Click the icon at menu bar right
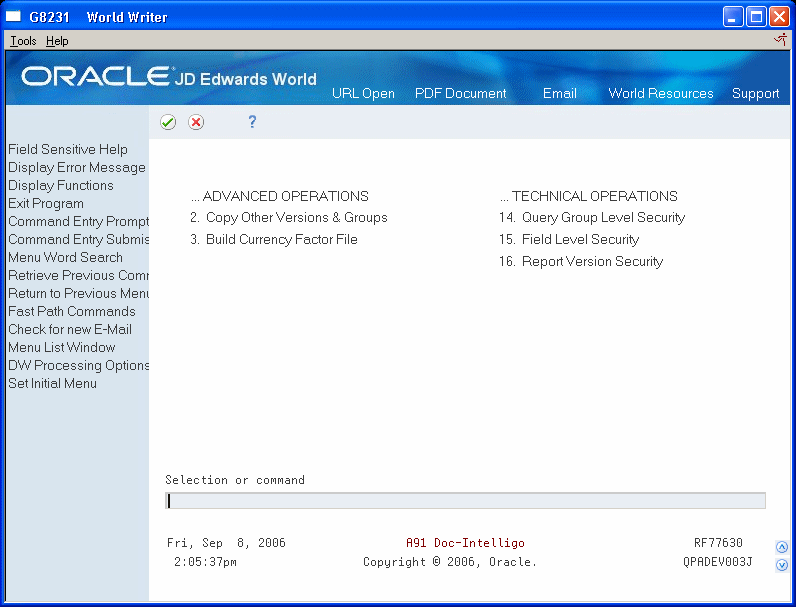 tap(780, 40)
